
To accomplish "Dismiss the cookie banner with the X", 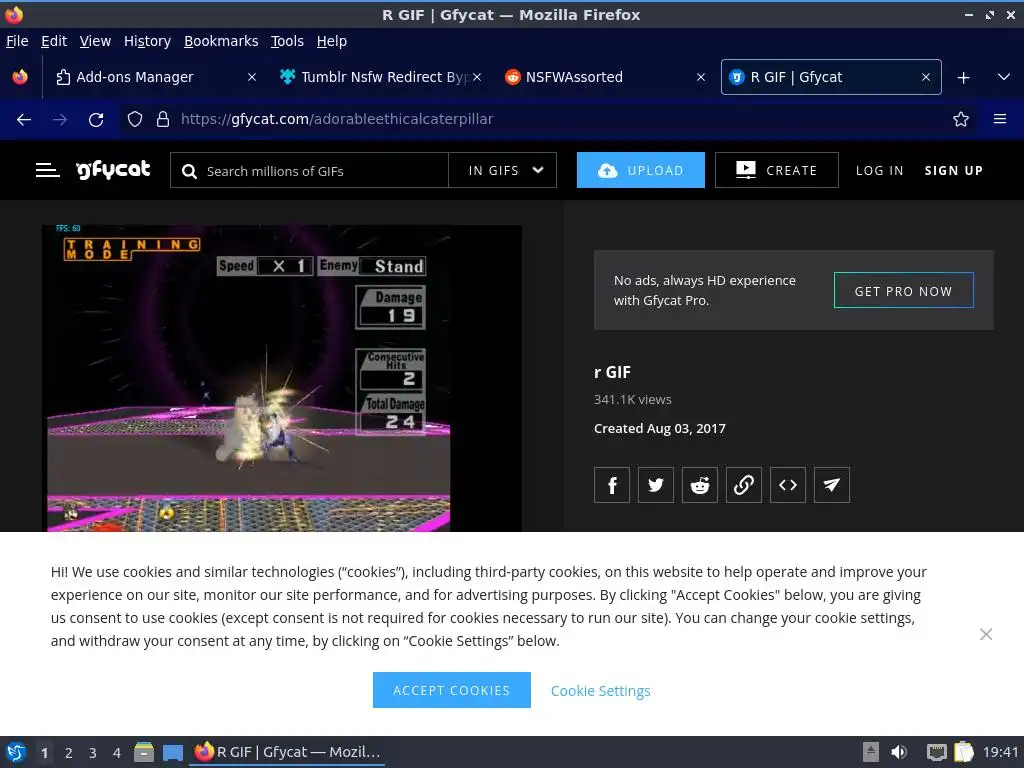I will coord(986,634).
